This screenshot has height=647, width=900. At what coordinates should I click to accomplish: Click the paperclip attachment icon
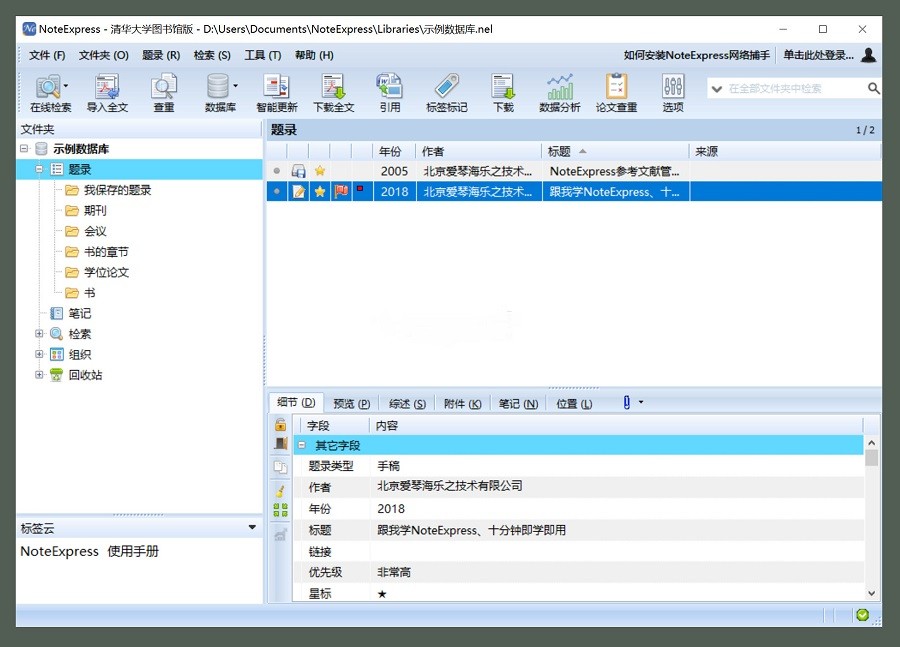627,402
